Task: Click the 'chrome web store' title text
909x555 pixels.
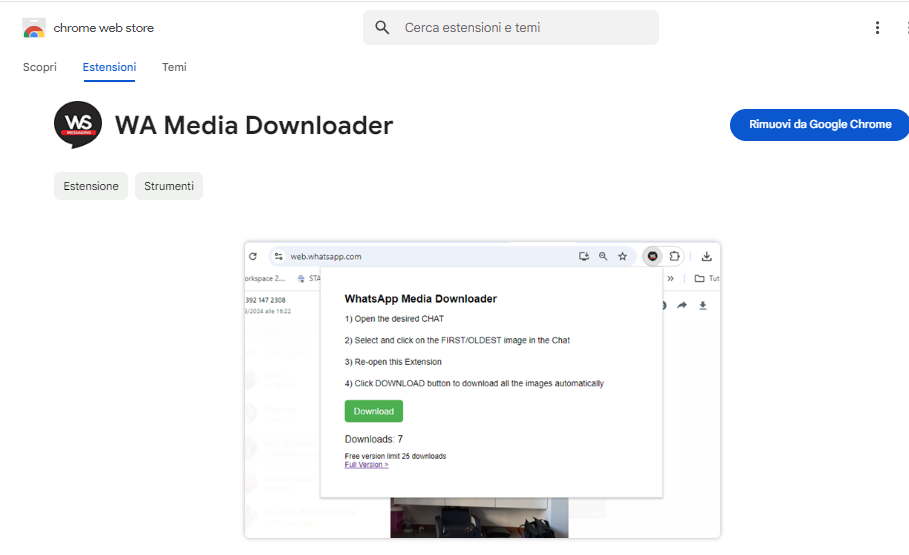Action: (104, 28)
